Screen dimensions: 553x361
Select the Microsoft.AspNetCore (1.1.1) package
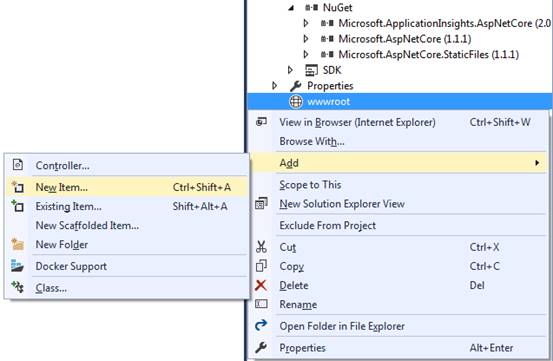tap(405, 39)
